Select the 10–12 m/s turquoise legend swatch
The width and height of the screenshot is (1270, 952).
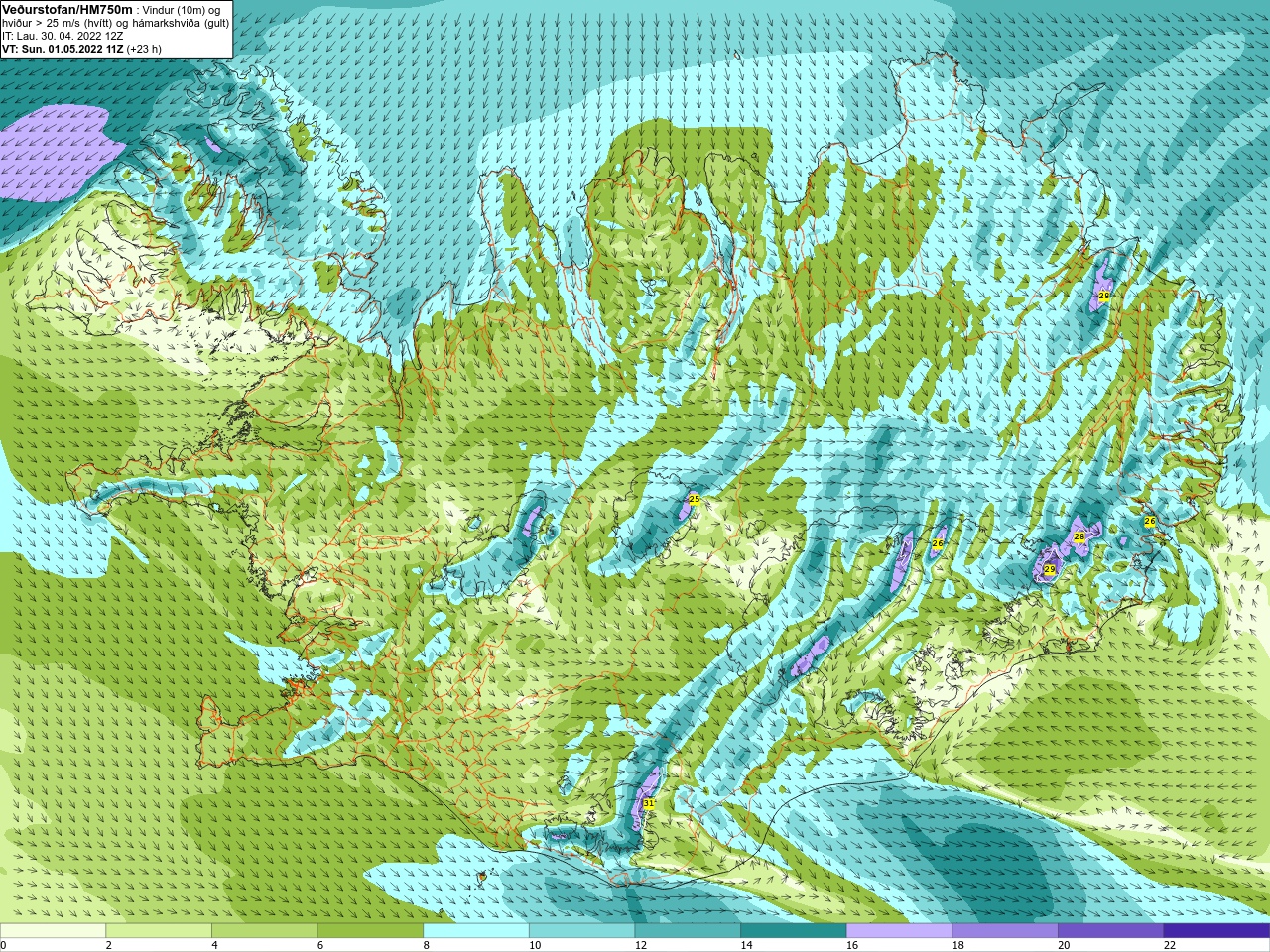coord(581,931)
